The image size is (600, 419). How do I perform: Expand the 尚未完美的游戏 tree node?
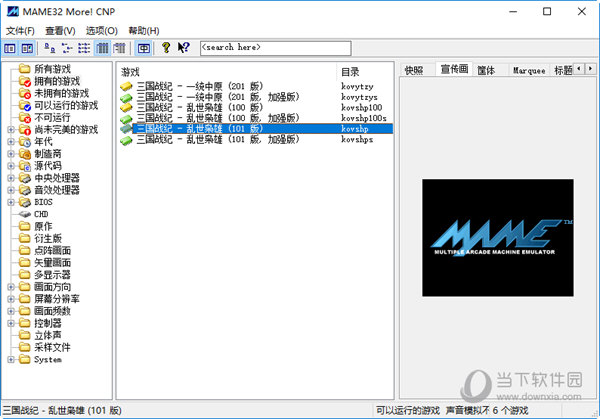tap(11, 130)
